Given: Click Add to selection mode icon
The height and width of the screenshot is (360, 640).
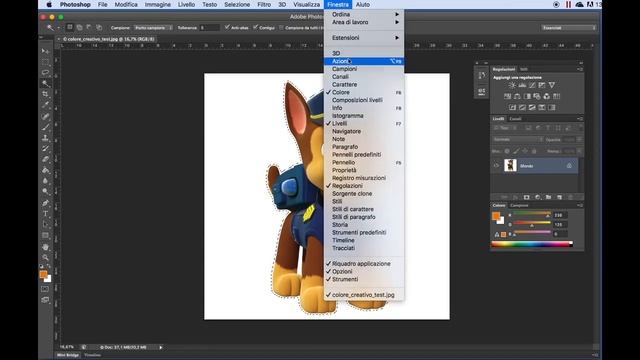Looking at the screenshot, I should (x=80, y=27).
